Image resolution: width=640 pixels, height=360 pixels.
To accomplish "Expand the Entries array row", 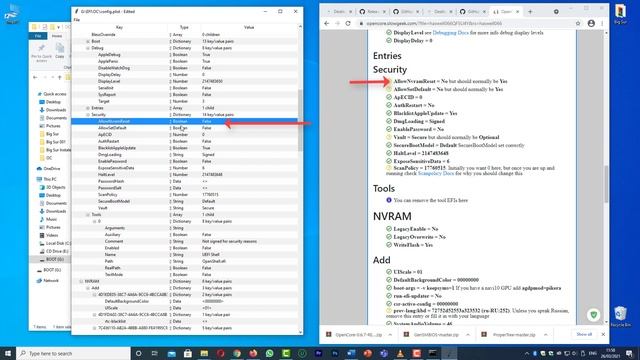I will 88,108.
